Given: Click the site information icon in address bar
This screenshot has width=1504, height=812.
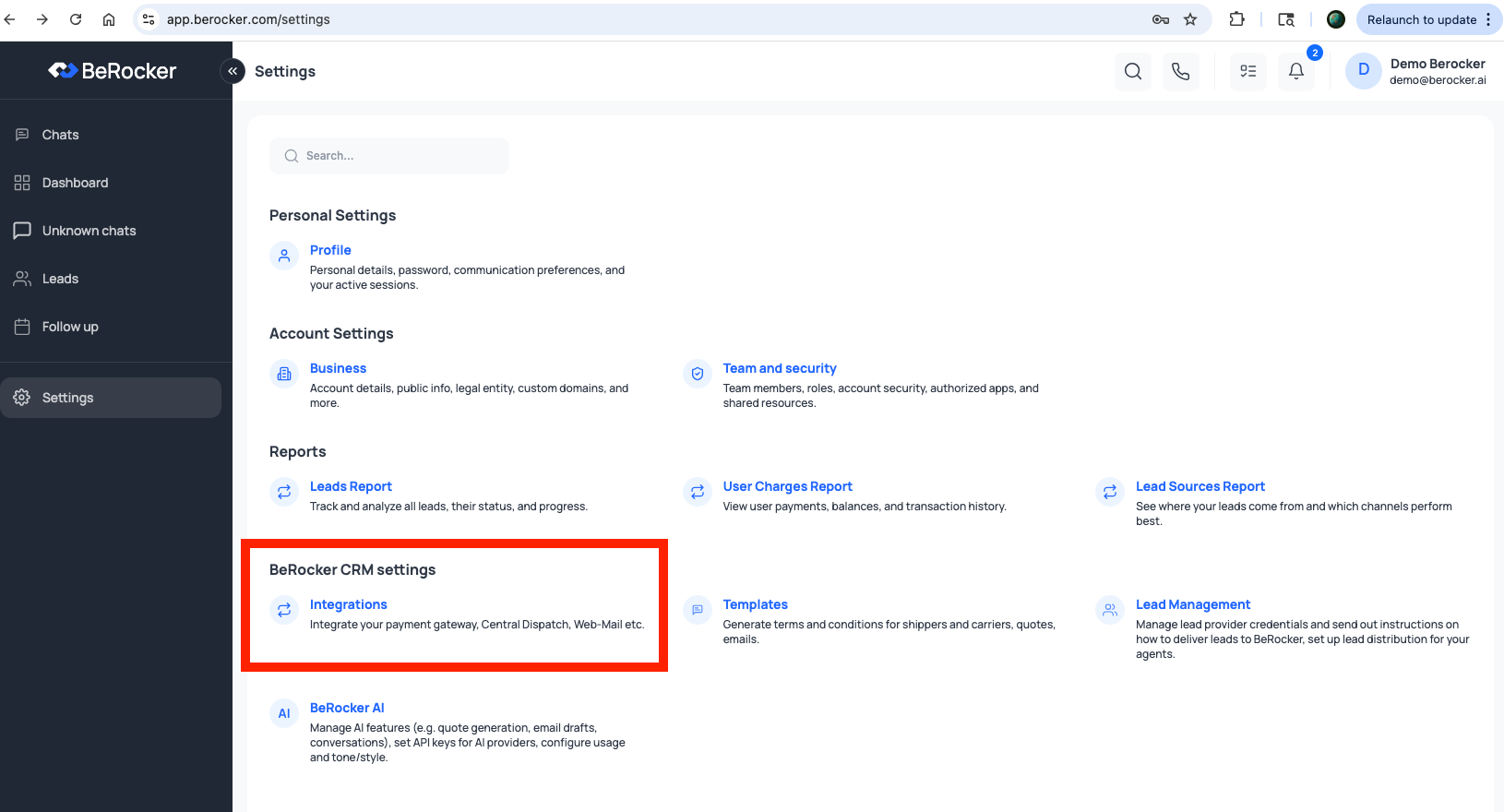Looking at the screenshot, I should [149, 19].
